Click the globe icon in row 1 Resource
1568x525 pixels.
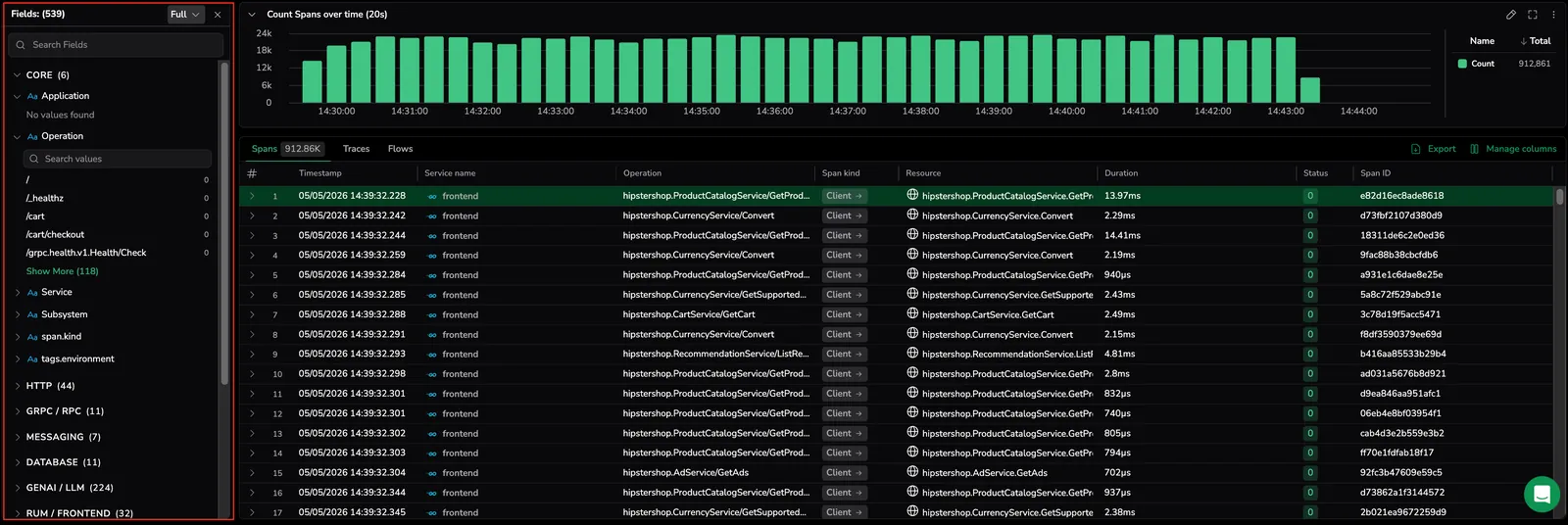(x=912, y=195)
